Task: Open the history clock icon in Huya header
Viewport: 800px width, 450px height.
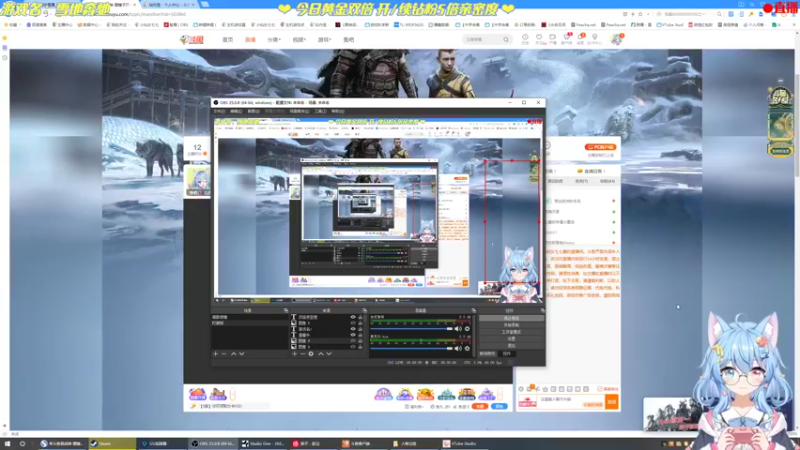Action: (x=525, y=38)
